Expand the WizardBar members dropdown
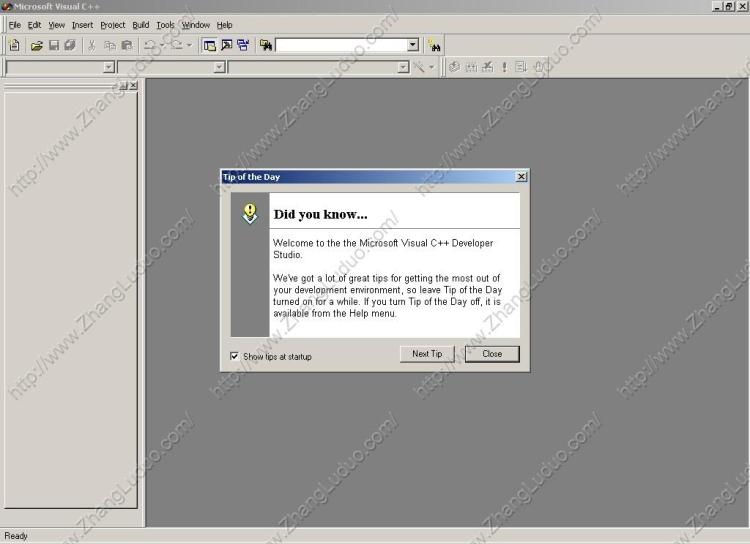The image size is (750, 544). pyautogui.click(x=403, y=67)
